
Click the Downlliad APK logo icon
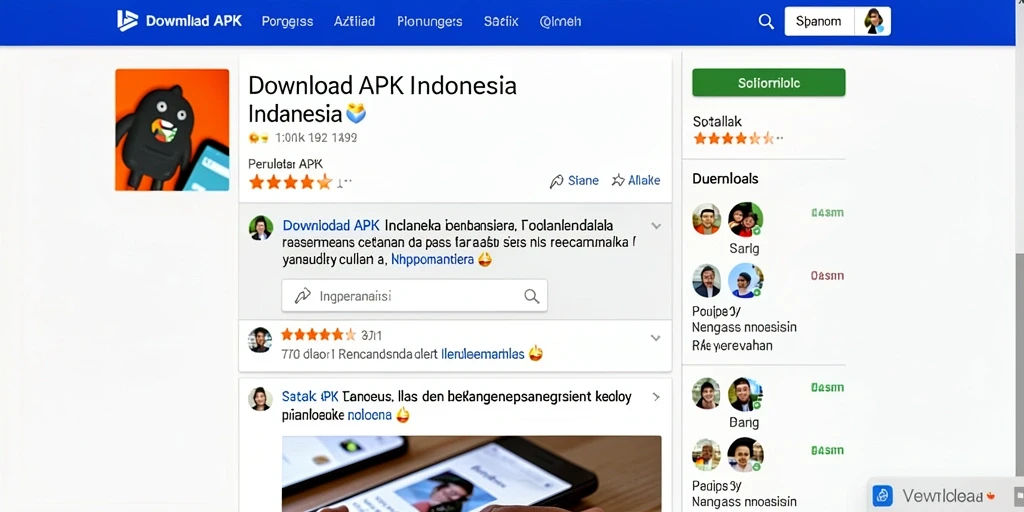127,20
